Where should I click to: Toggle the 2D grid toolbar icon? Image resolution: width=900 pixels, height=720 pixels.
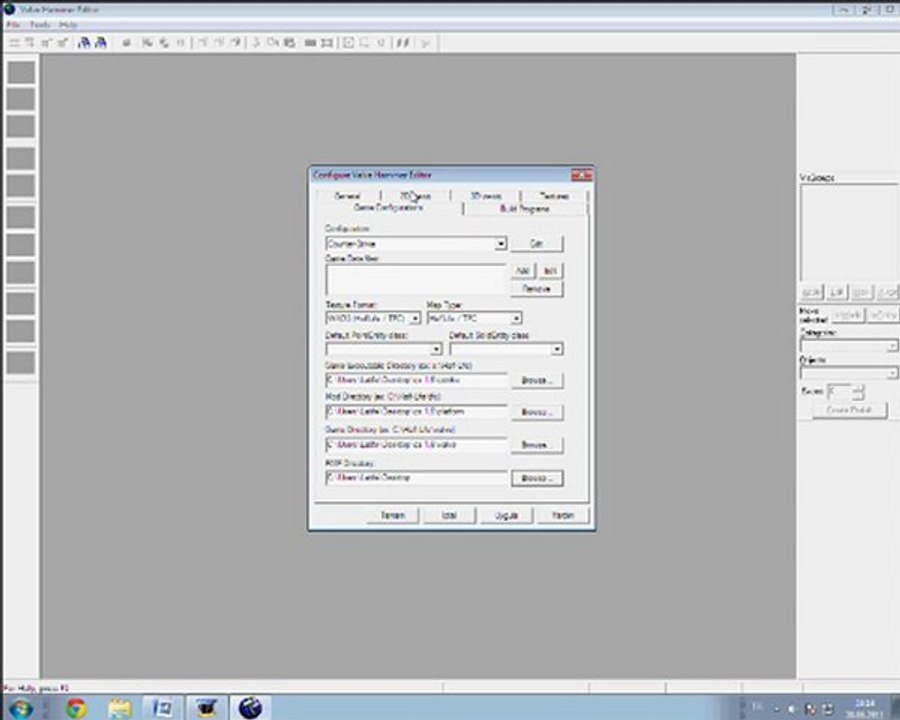pos(14,42)
